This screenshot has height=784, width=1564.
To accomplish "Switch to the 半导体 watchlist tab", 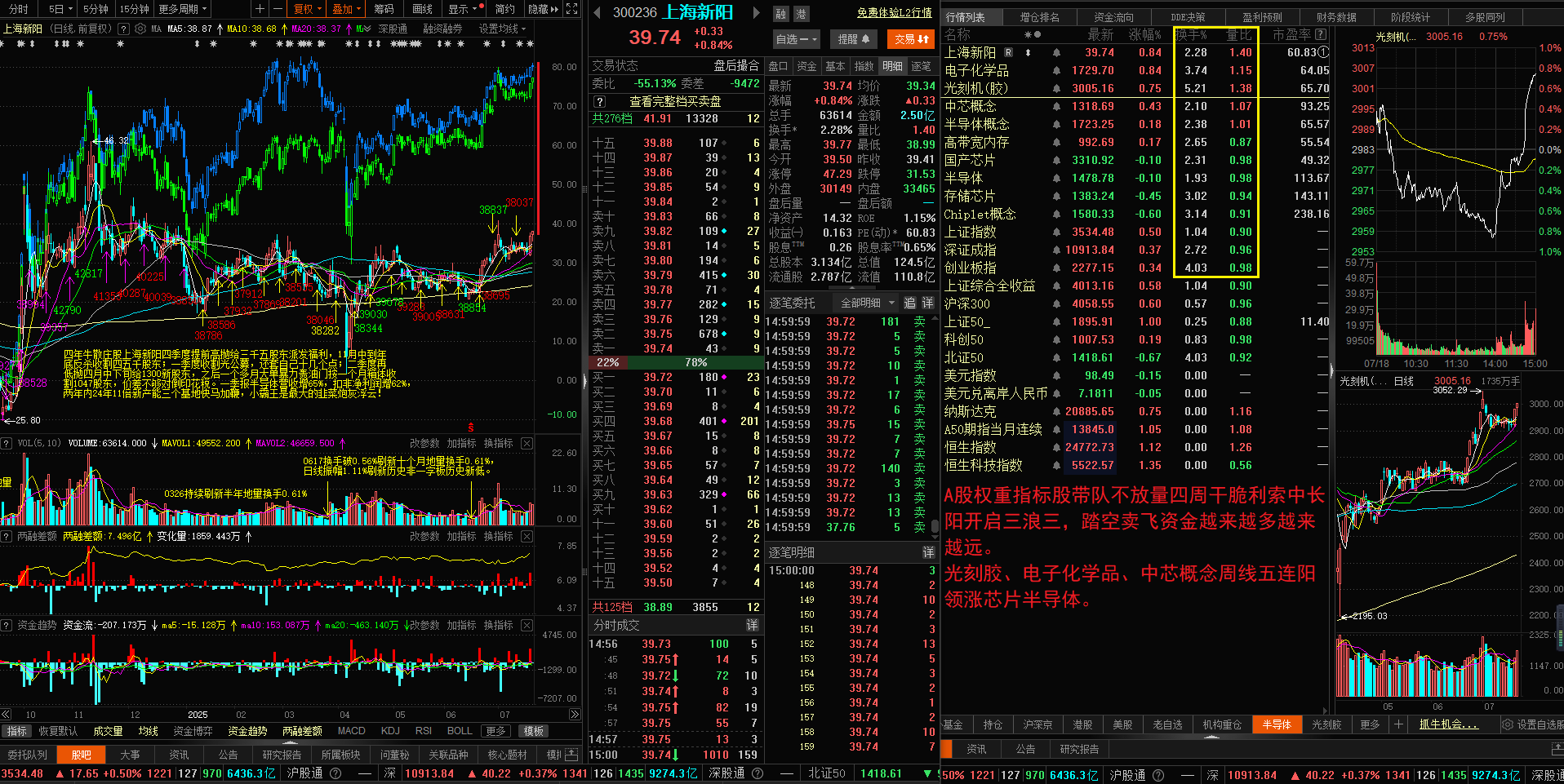I will [x=1277, y=724].
